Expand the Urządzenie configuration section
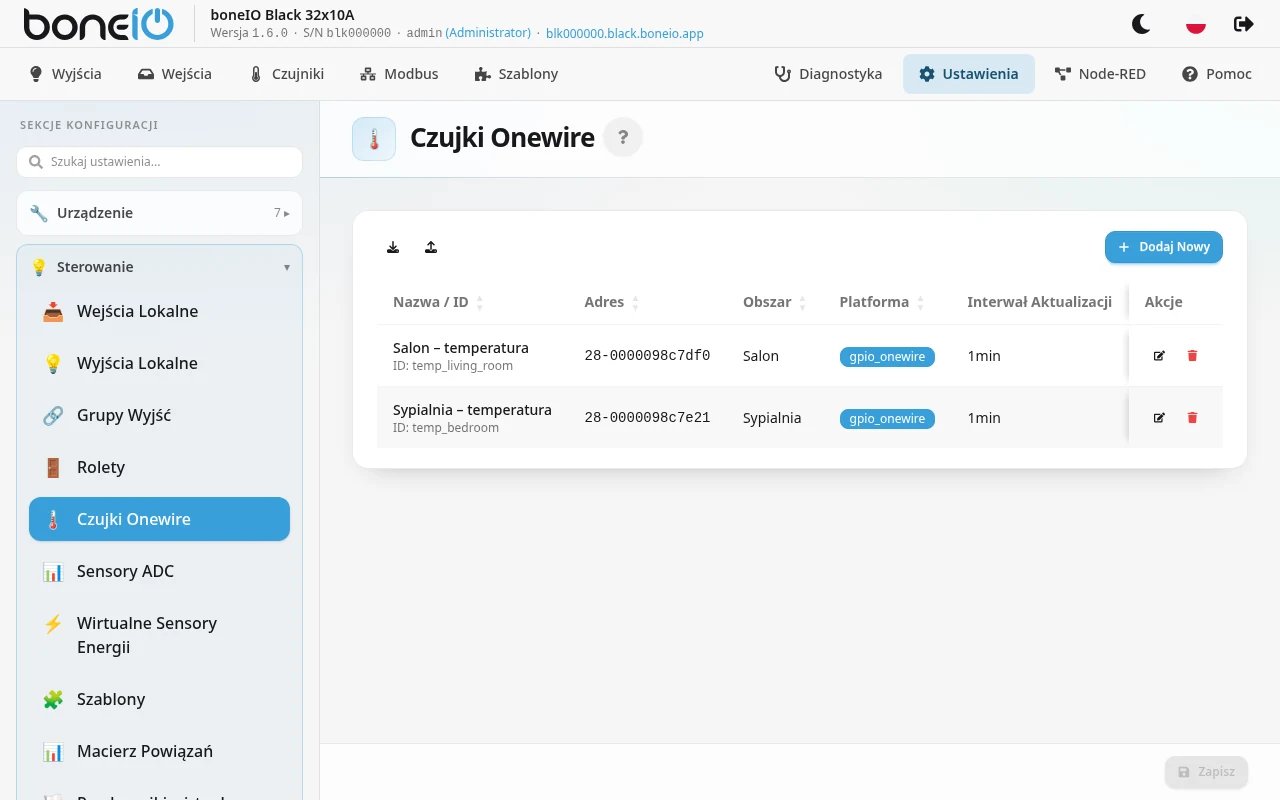The image size is (1280, 800). click(x=159, y=213)
